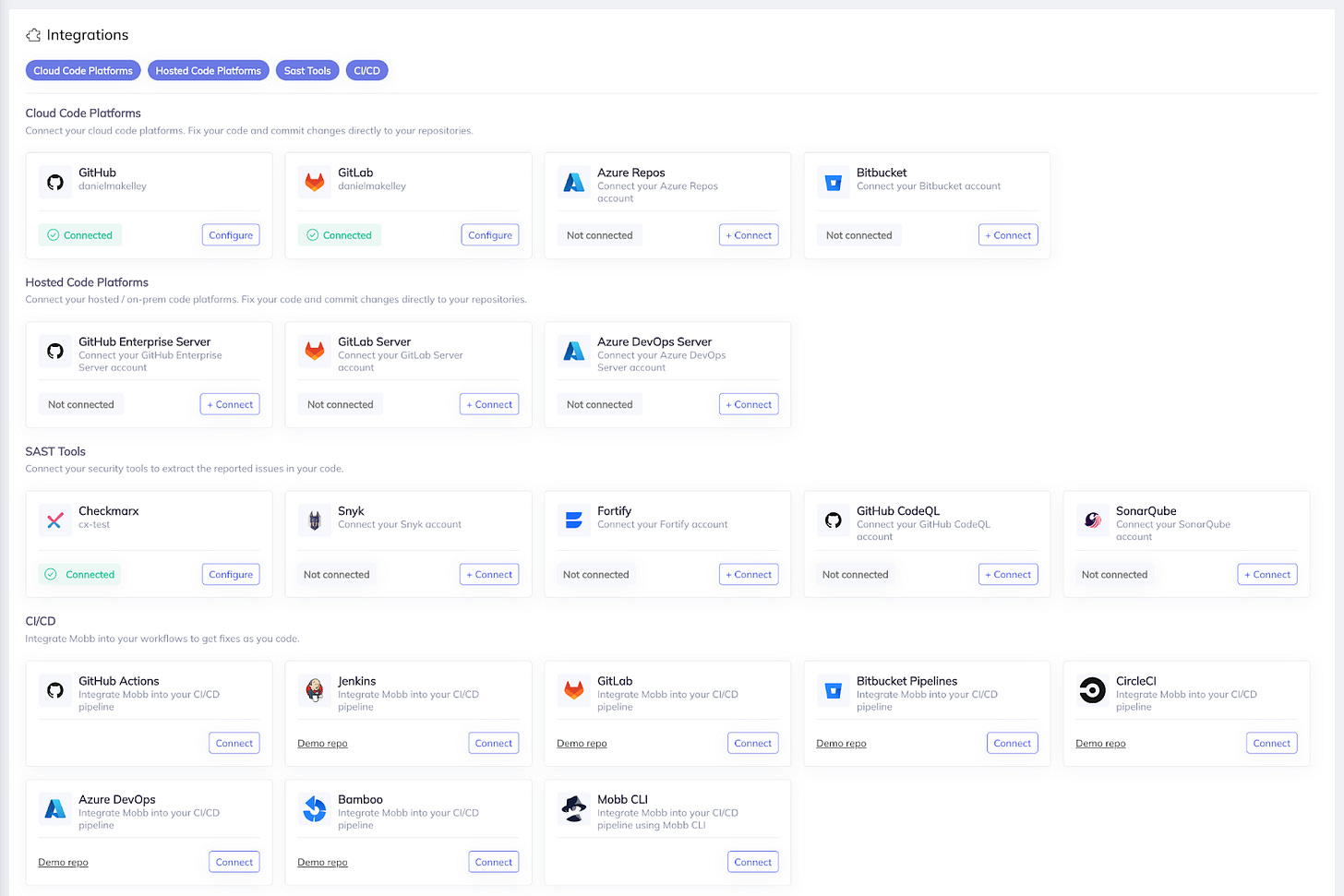Viewport: 1344px width, 896px height.
Task: Click the Azure DevOps logo in CI/CD
Action: pyautogui.click(x=55, y=809)
